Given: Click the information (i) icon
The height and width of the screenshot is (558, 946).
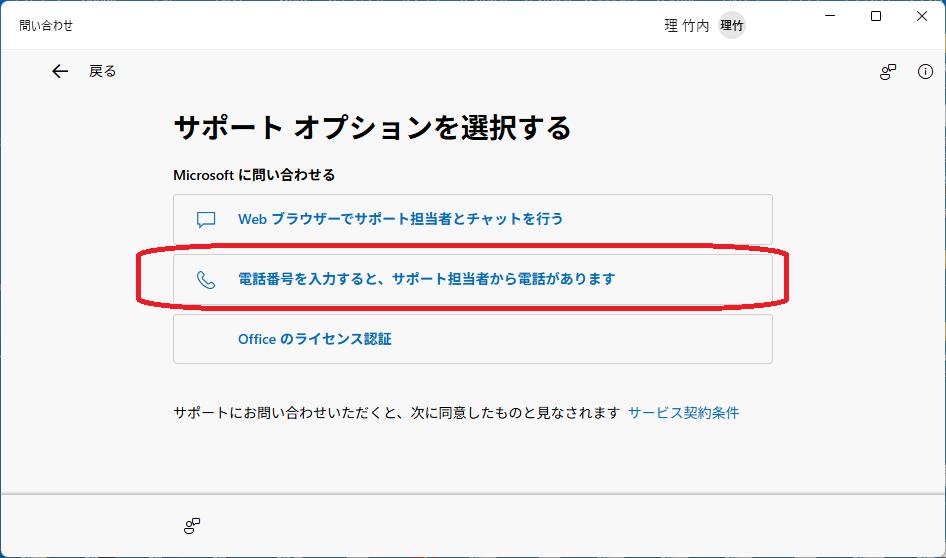Looking at the screenshot, I should 925,72.
